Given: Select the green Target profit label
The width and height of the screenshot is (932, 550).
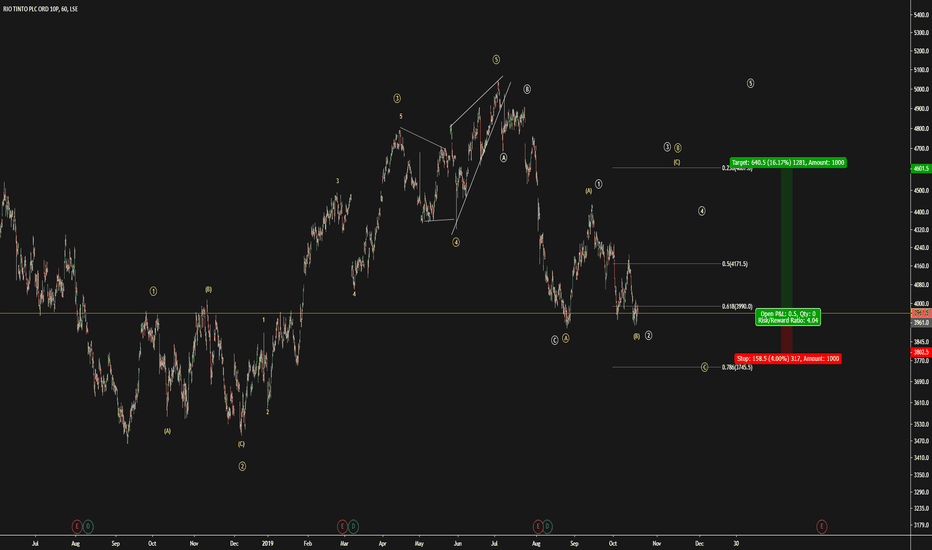Looking at the screenshot, I should pos(788,162).
